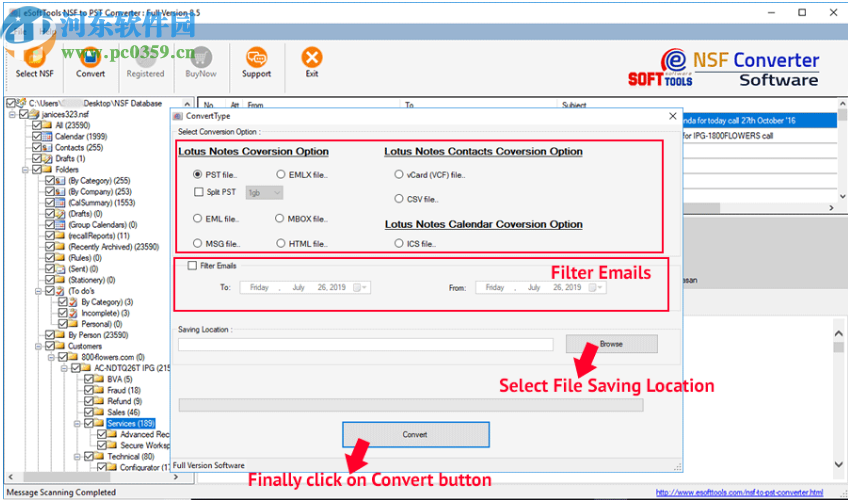
Task: Collapse the Services (189) tree node
Action: click(77, 424)
